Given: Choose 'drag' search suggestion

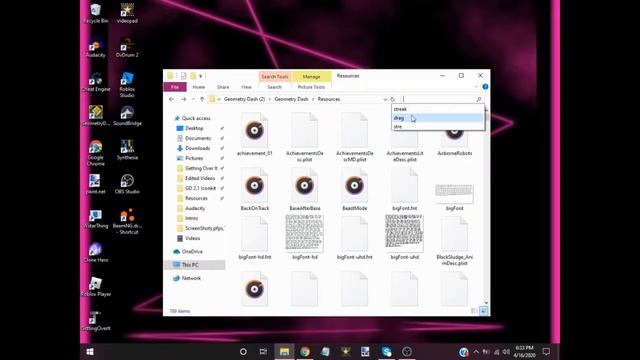Looking at the screenshot, I should tap(437, 118).
